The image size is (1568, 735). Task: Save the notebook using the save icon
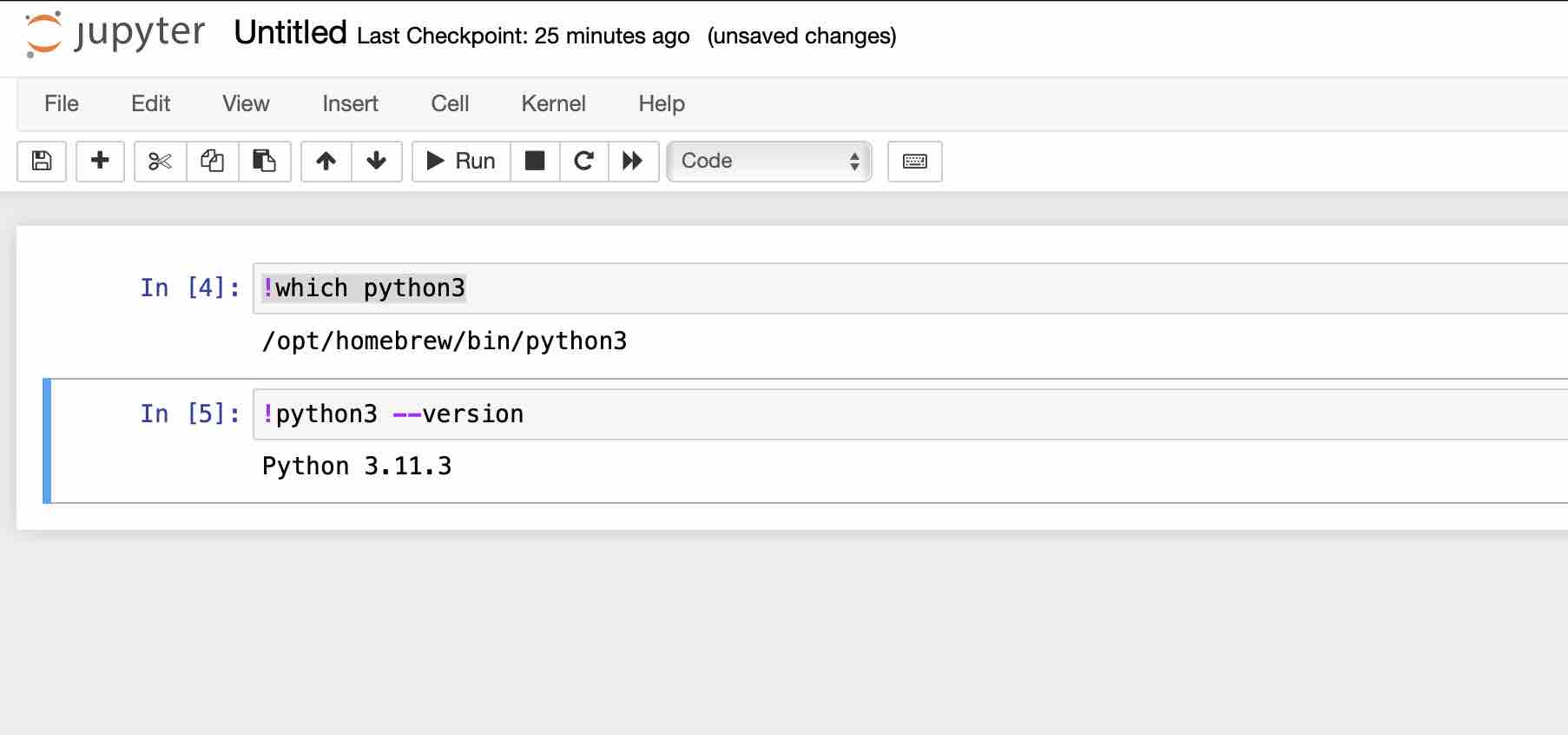pyautogui.click(x=40, y=161)
